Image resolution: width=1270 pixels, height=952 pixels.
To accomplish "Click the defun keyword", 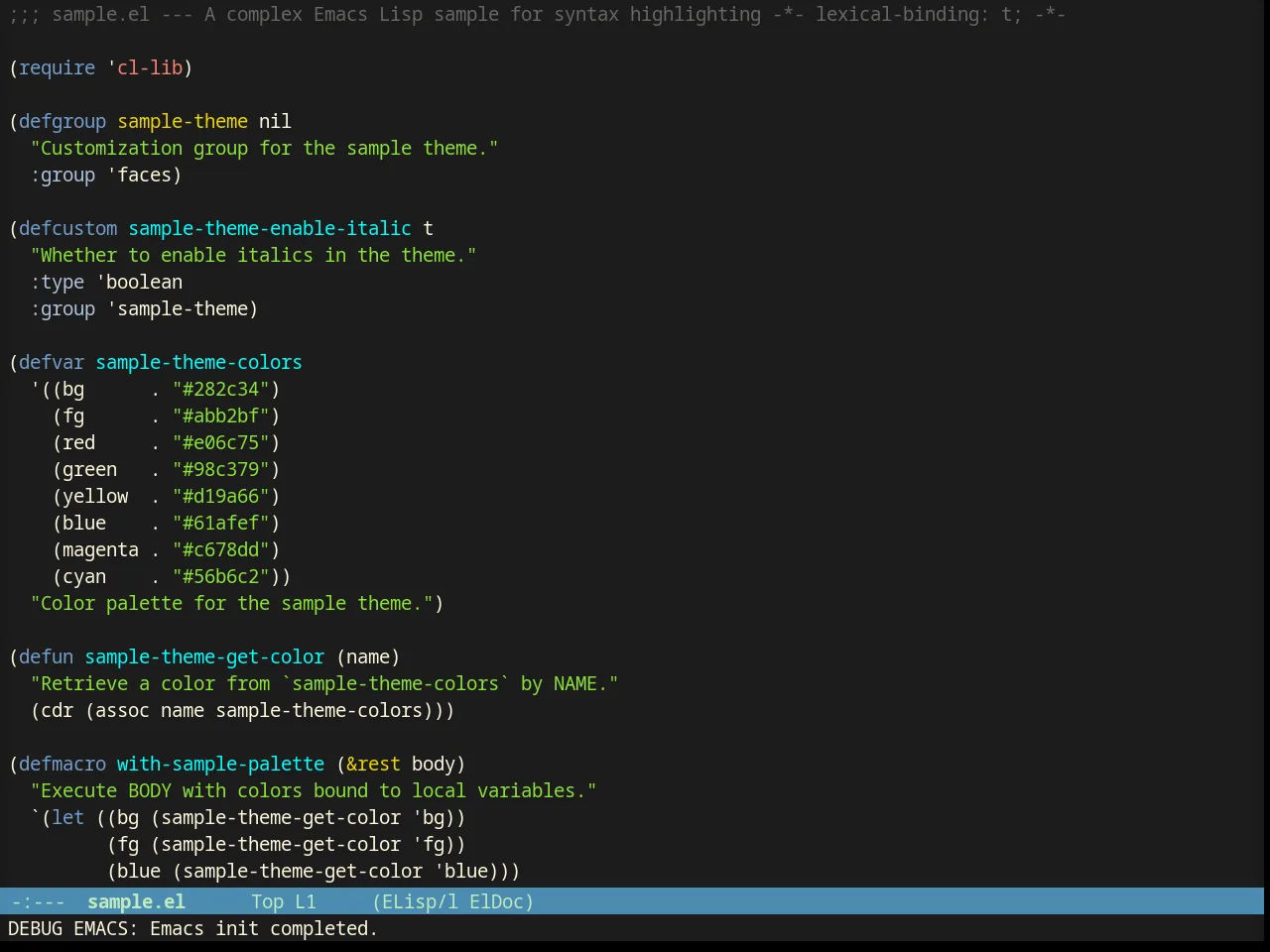I will pyautogui.click(x=47, y=656).
